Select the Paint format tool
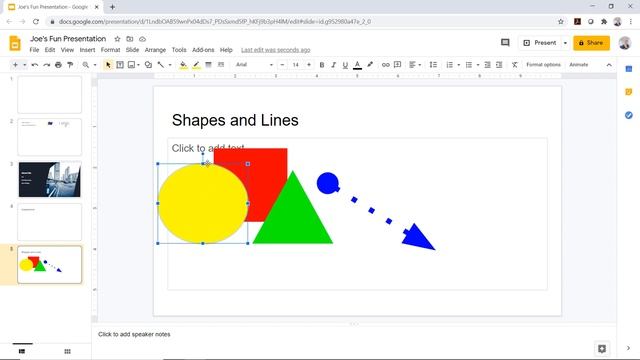 coord(70,65)
